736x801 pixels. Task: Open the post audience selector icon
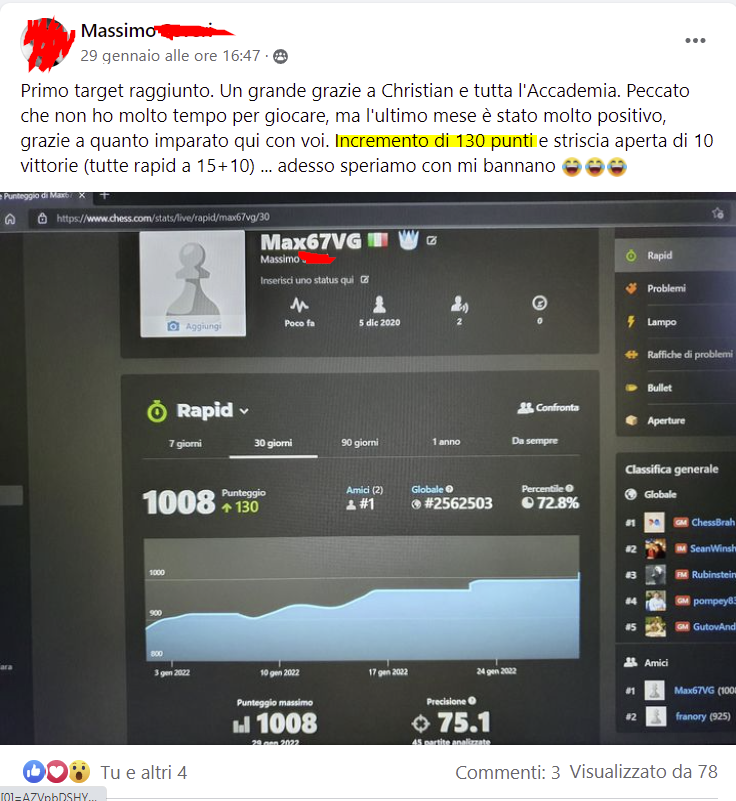pyautogui.click(x=280, y=56)
